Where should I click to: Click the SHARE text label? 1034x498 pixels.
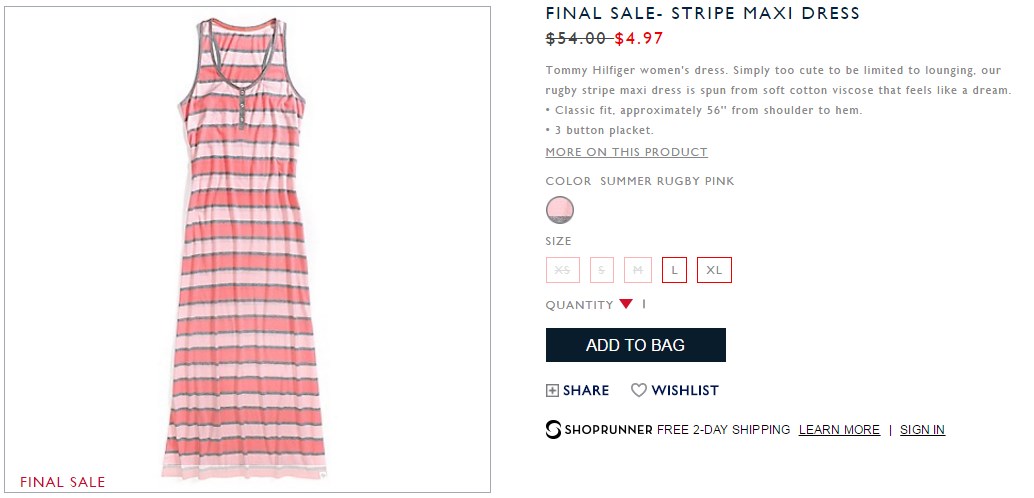pos(586,390)
